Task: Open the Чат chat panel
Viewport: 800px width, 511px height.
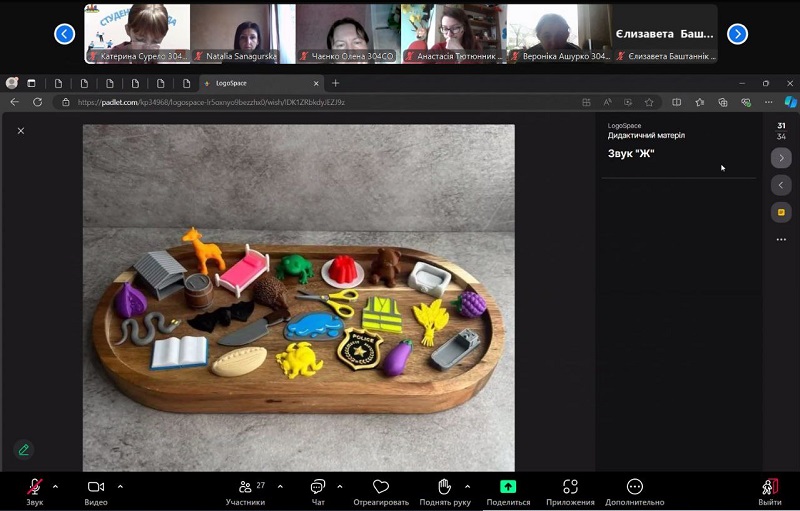Action: [x=318, y=492]
